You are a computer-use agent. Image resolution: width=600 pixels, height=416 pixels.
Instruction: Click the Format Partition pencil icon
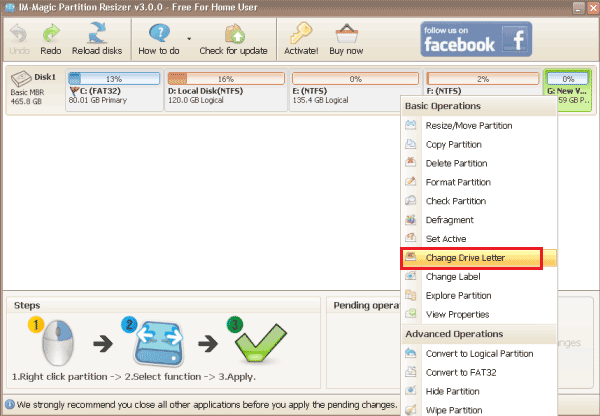411,181
